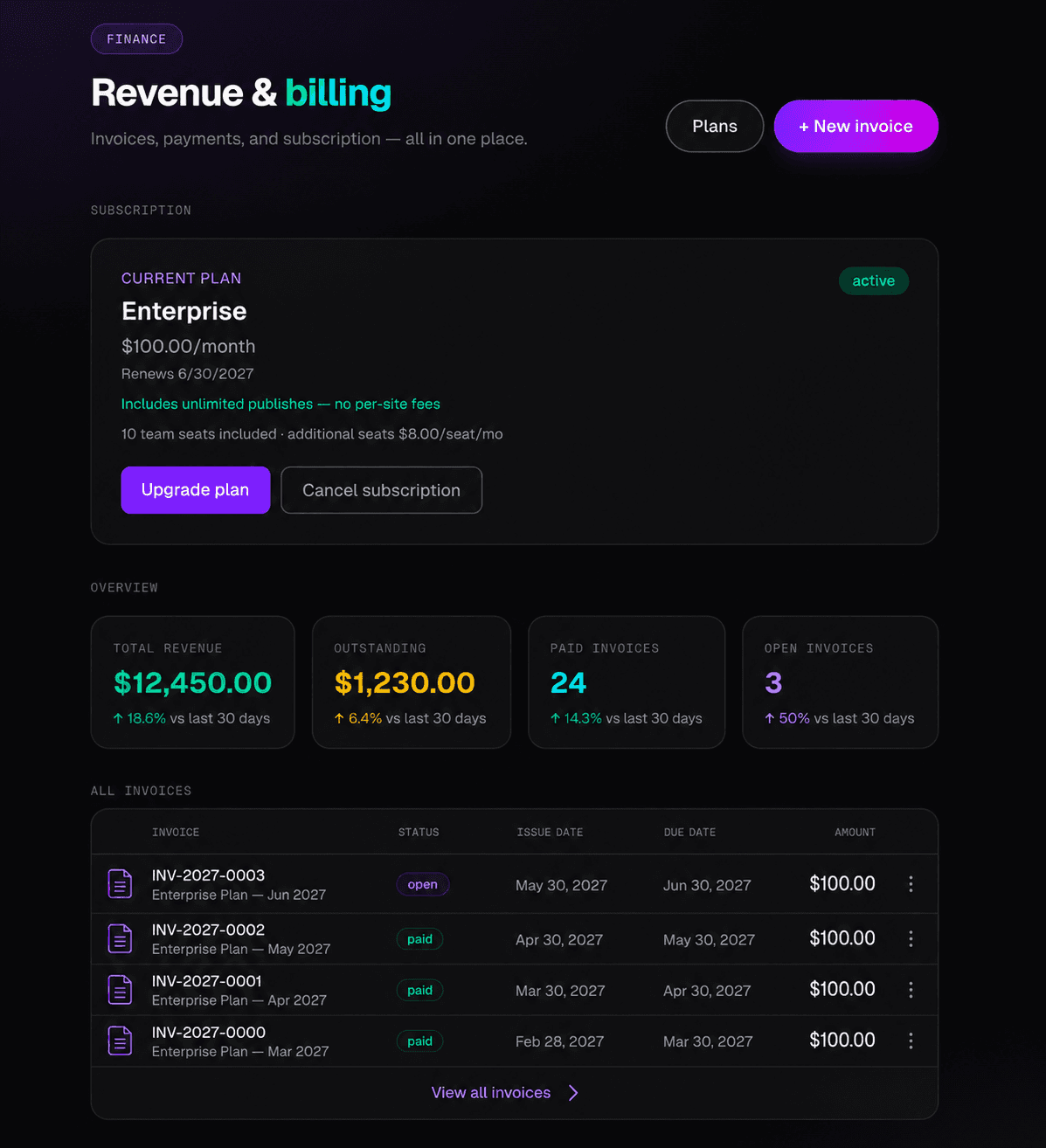Click due date Jun 30, 2027
Image resolution: width=1046 pixels, height=1148 pixels.
pos(707,885)
